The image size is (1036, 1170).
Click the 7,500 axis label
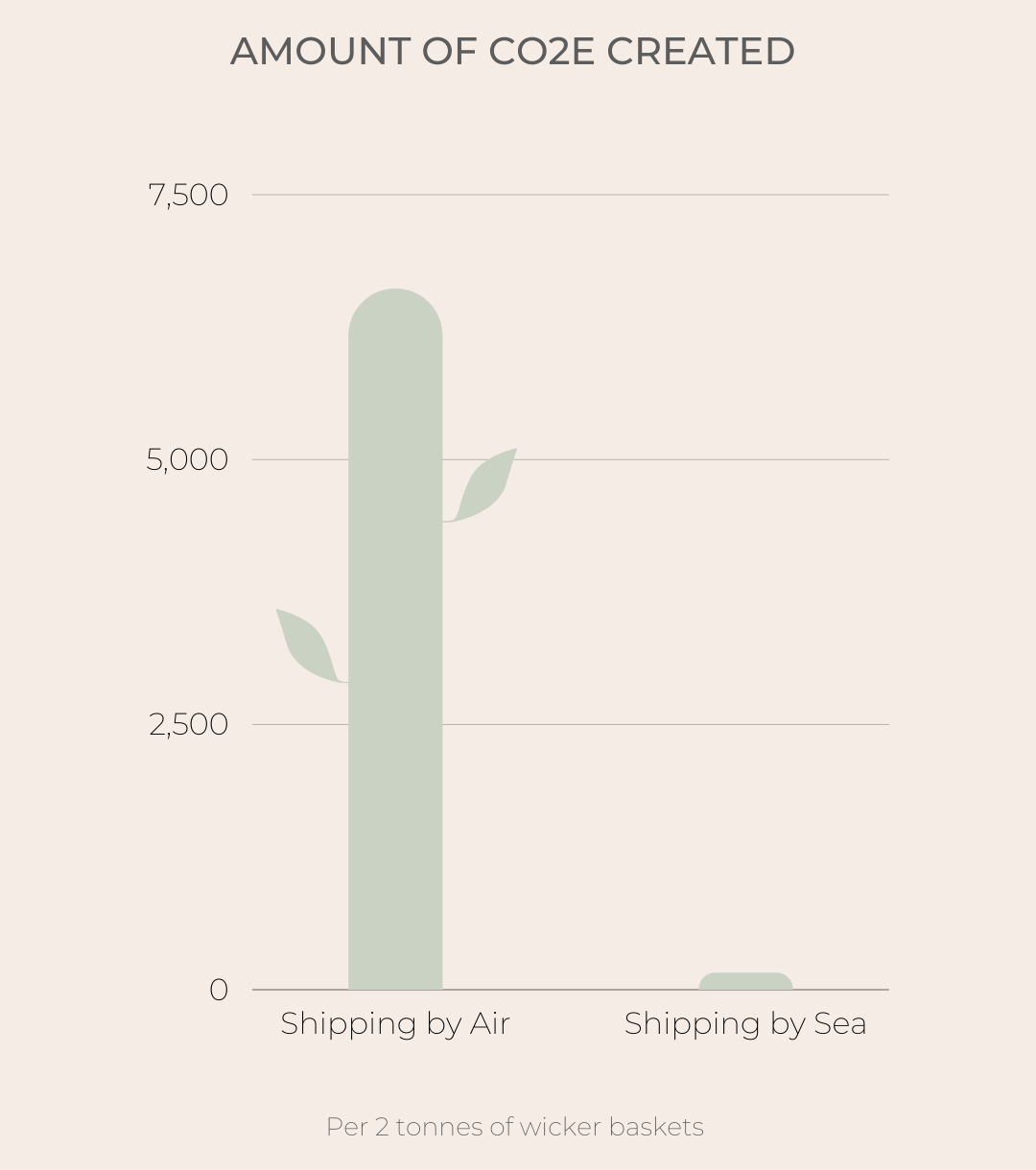coord(188,196)
